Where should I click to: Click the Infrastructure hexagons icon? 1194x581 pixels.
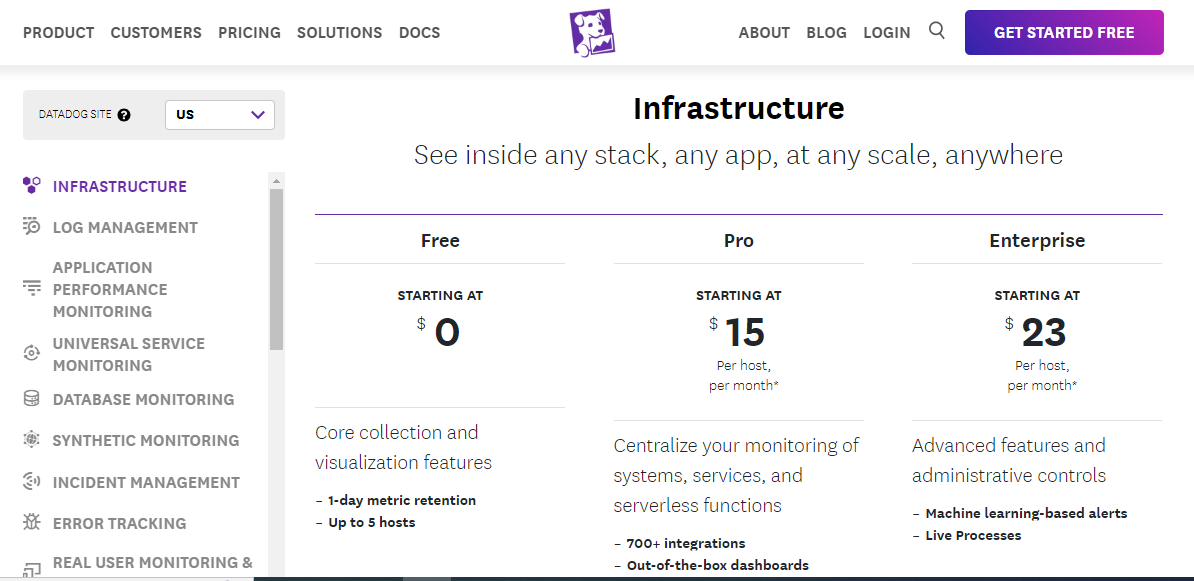[x=31, y=185]
